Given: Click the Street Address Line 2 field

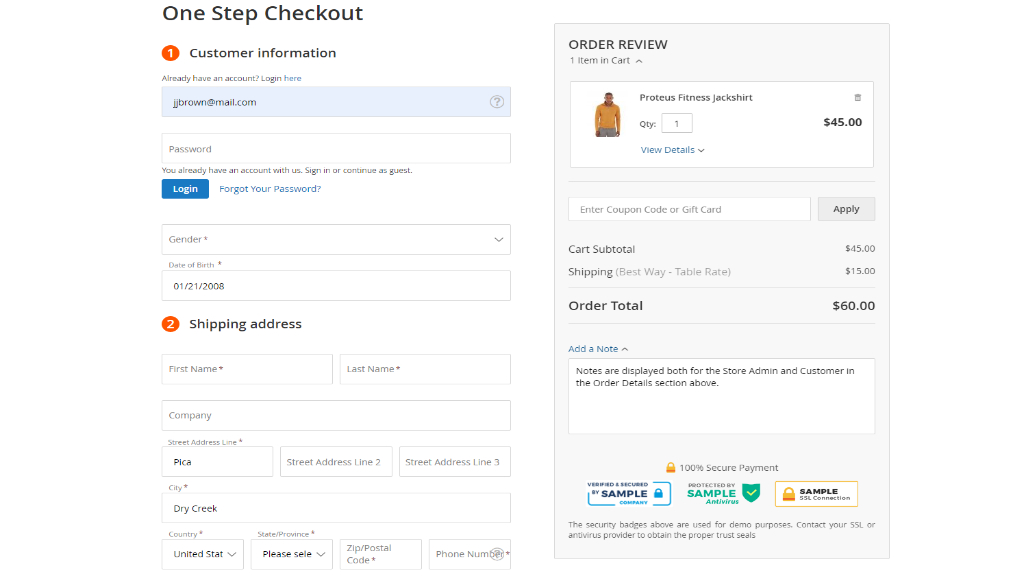Looking at the screenshot, I should [x=336, y=462].
